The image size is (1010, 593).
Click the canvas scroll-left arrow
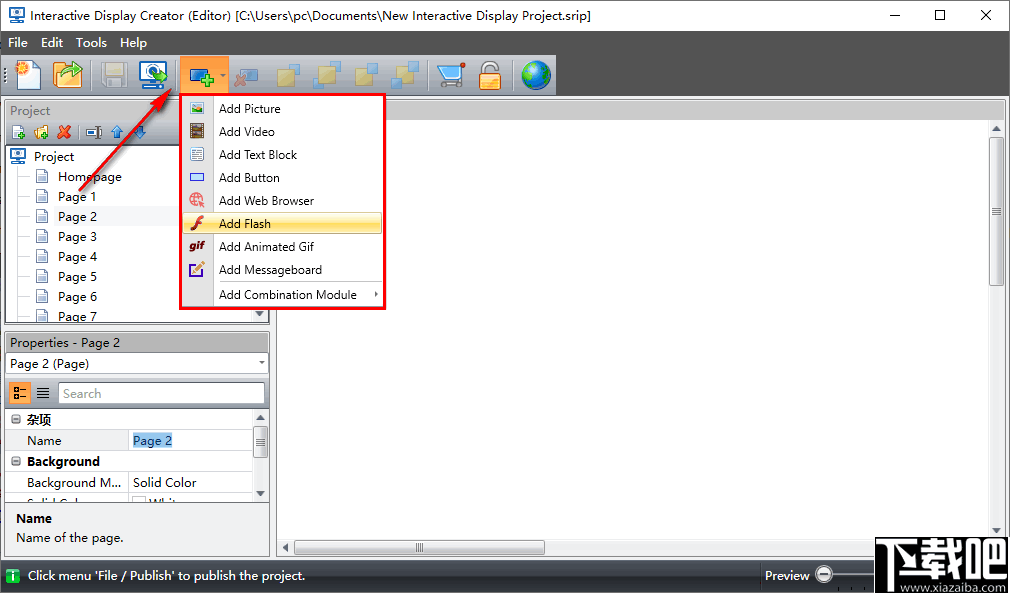285,548
